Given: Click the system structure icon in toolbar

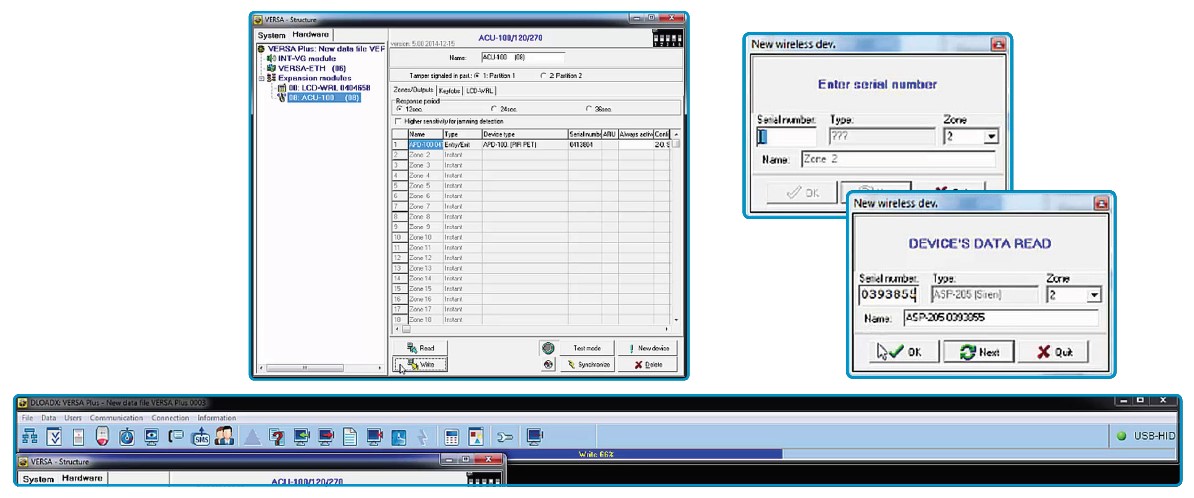Looking at the screenshot, I should click(x=28, y=436).
